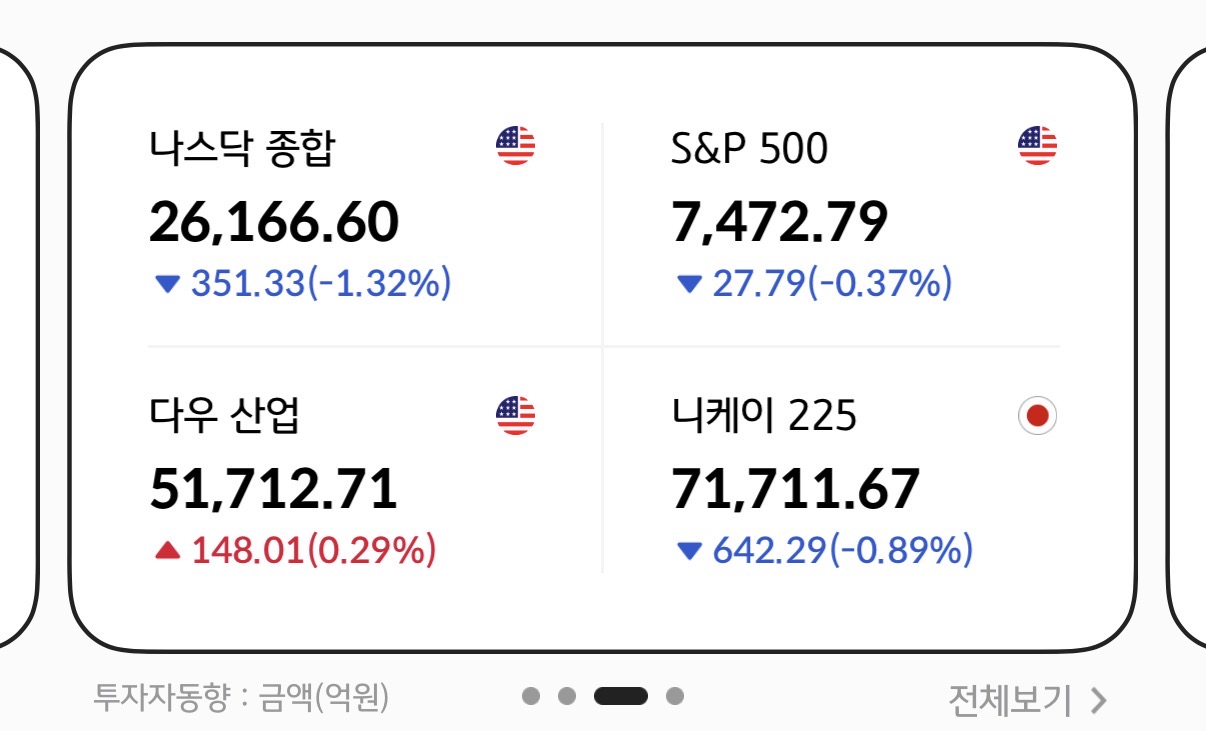Tap the US flag icon beside S&P 500

1037,146
